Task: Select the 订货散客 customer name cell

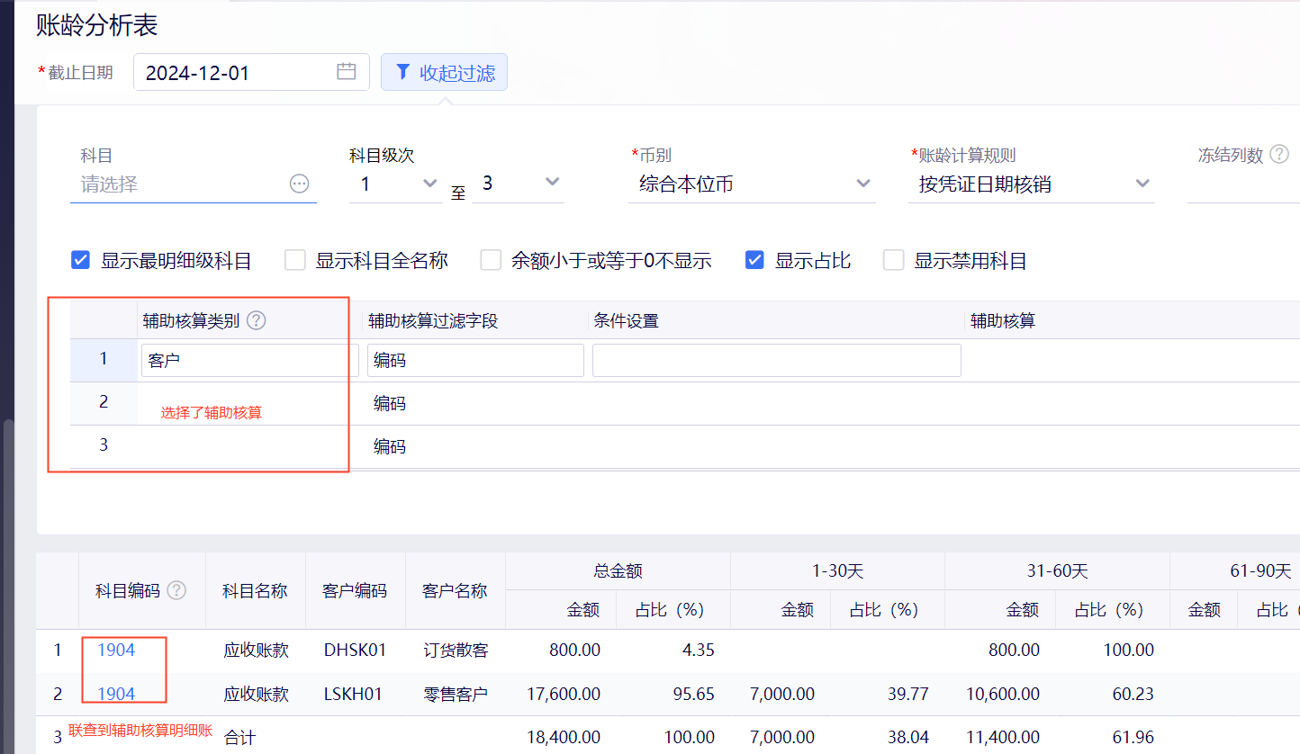Action: point(455,650)
